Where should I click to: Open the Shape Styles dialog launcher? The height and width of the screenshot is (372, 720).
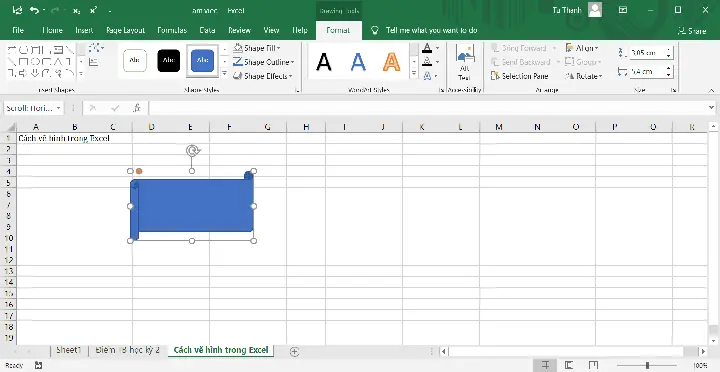(297, 90)
